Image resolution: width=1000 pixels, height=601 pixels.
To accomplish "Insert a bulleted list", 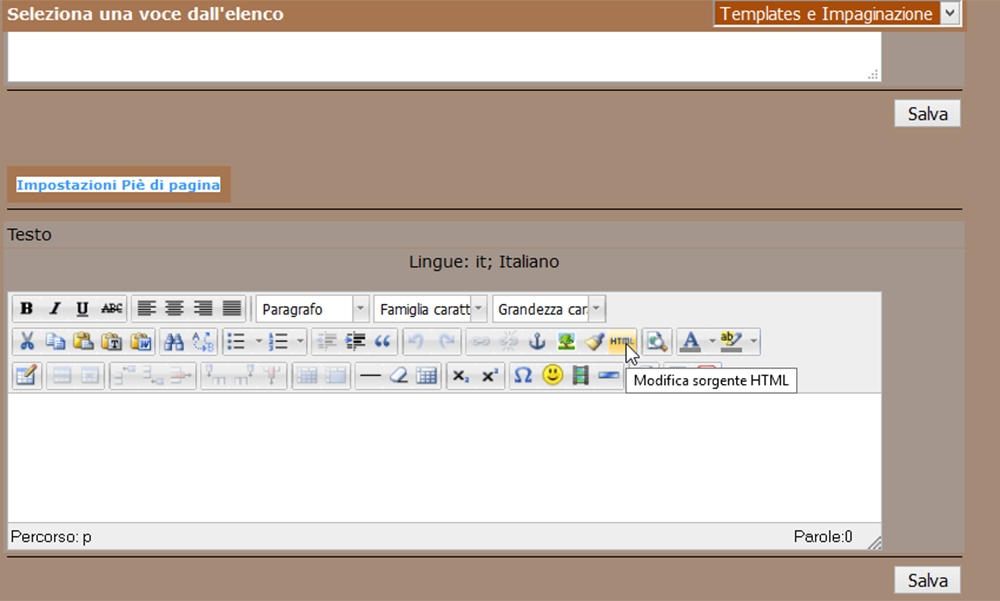I will pos(237,341).
